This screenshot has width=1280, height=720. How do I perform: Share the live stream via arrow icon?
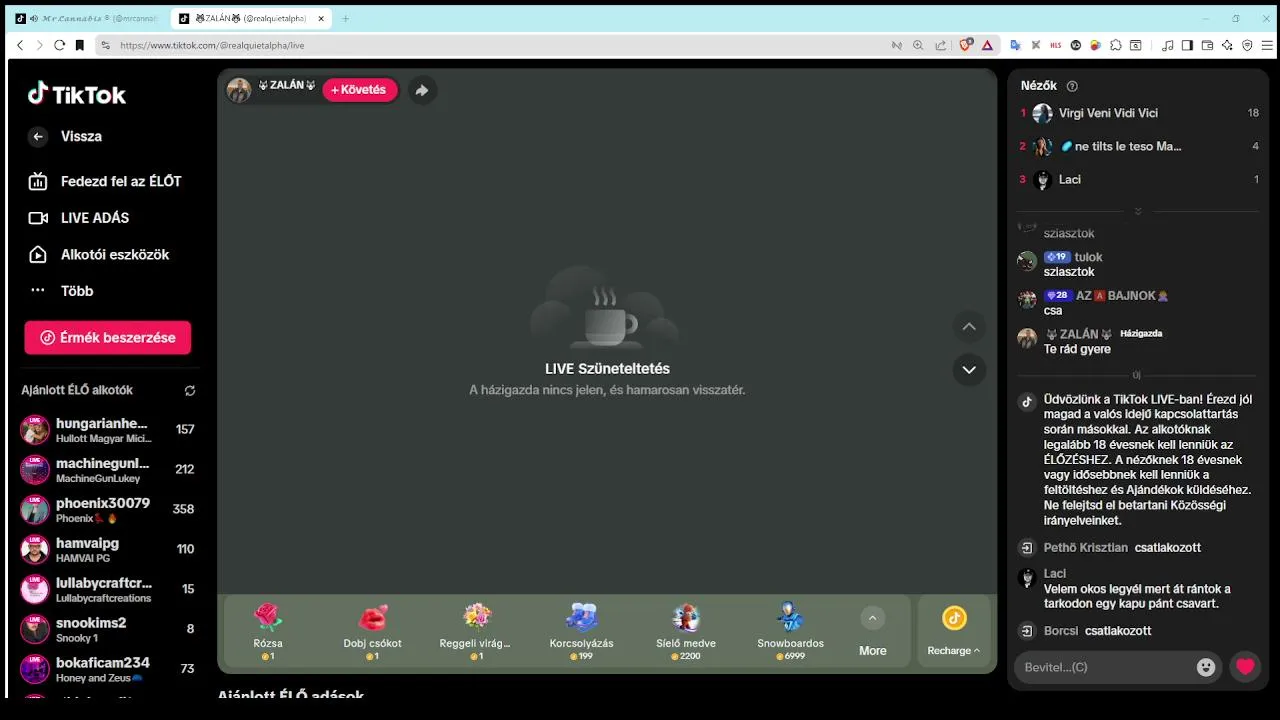[x=422, y=90]
